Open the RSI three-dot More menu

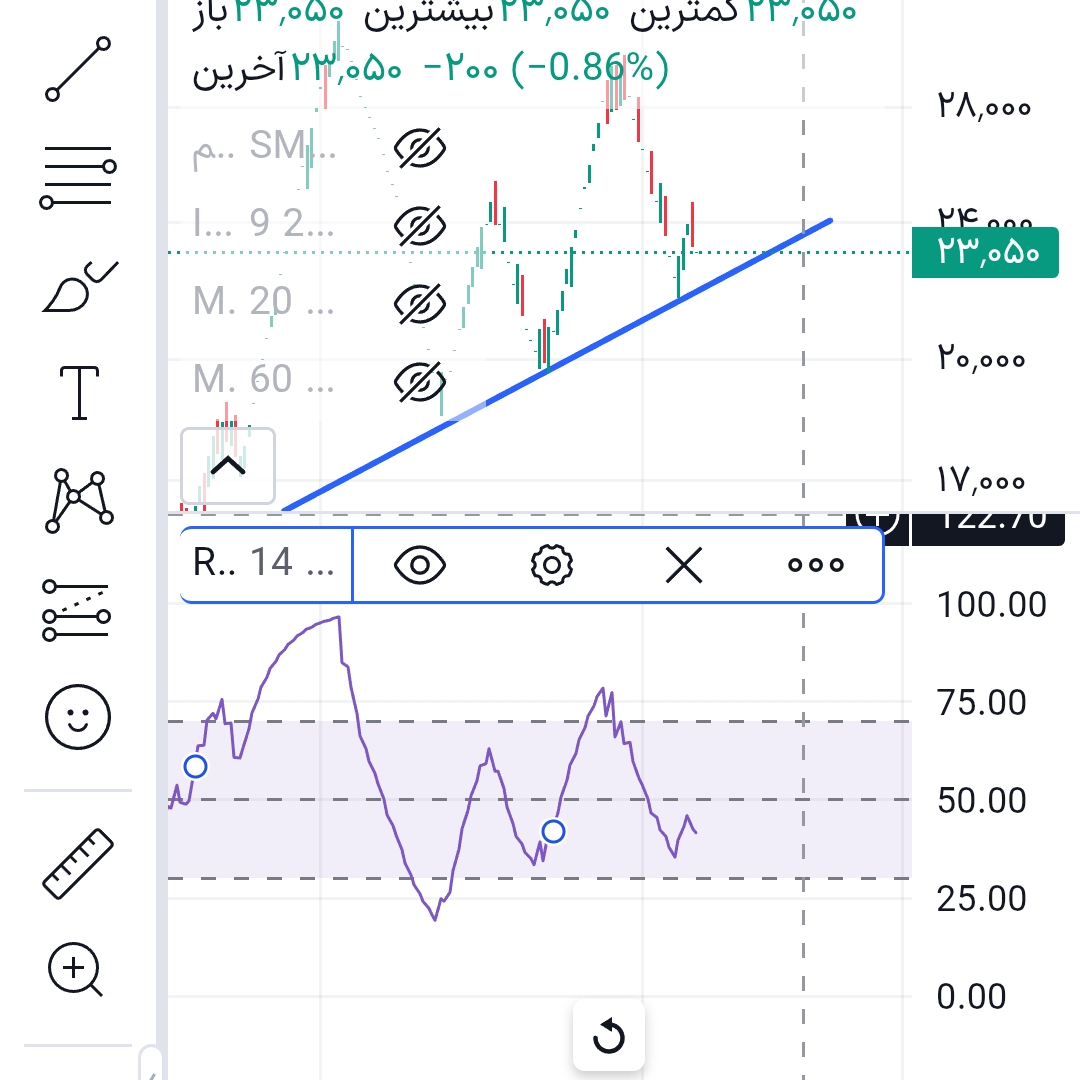pyautogui.click(x=815, y=566)
